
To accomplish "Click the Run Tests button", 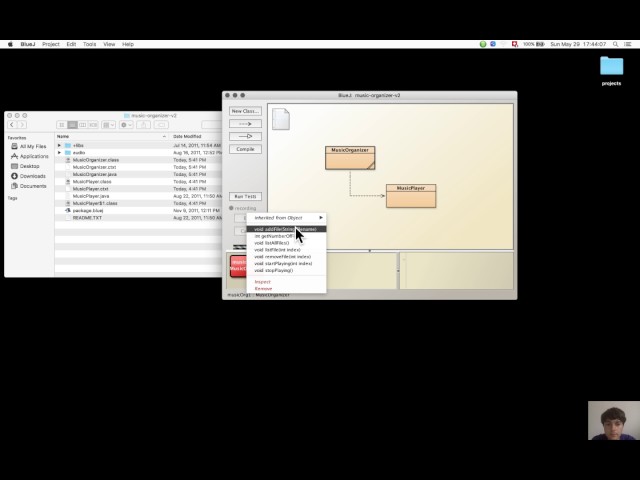I will coord(245,196).
